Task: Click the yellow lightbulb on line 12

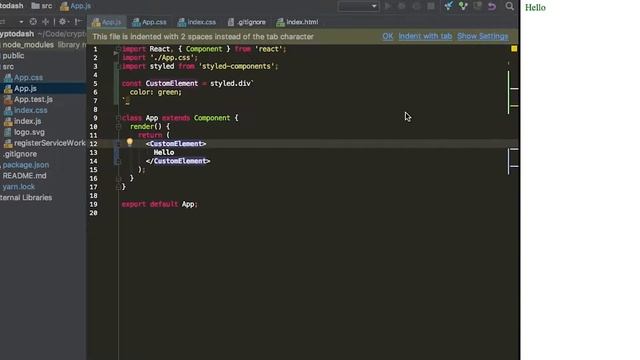Action: (x=130, y=142)
